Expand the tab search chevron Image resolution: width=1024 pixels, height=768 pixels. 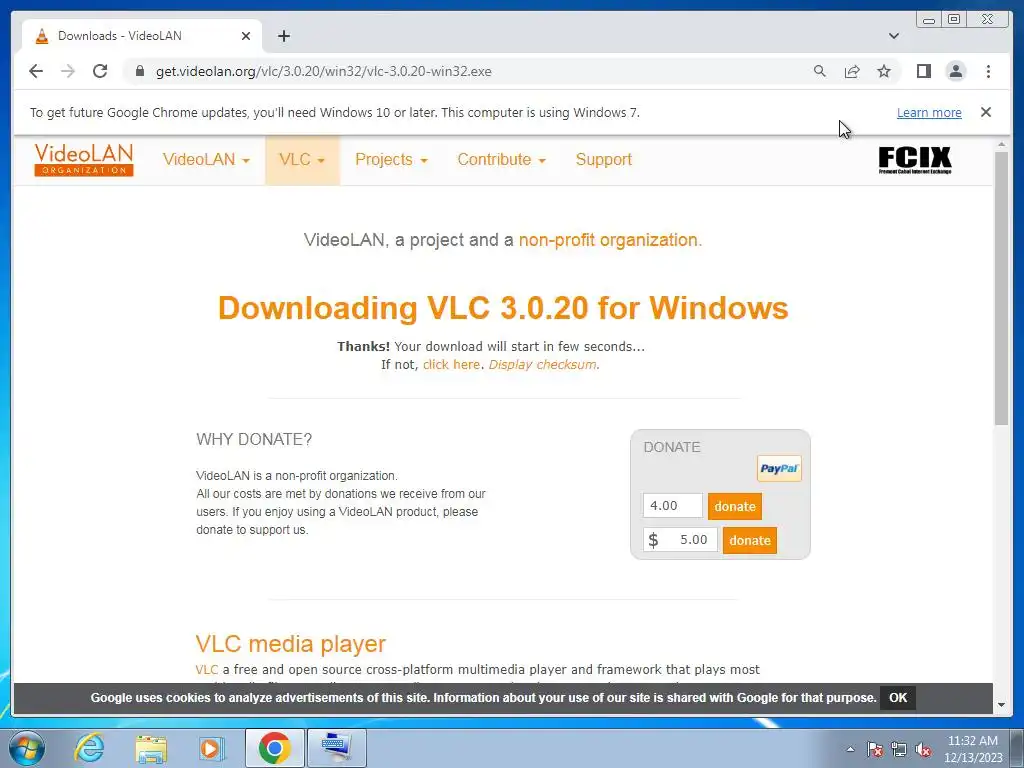click(894, 36)
